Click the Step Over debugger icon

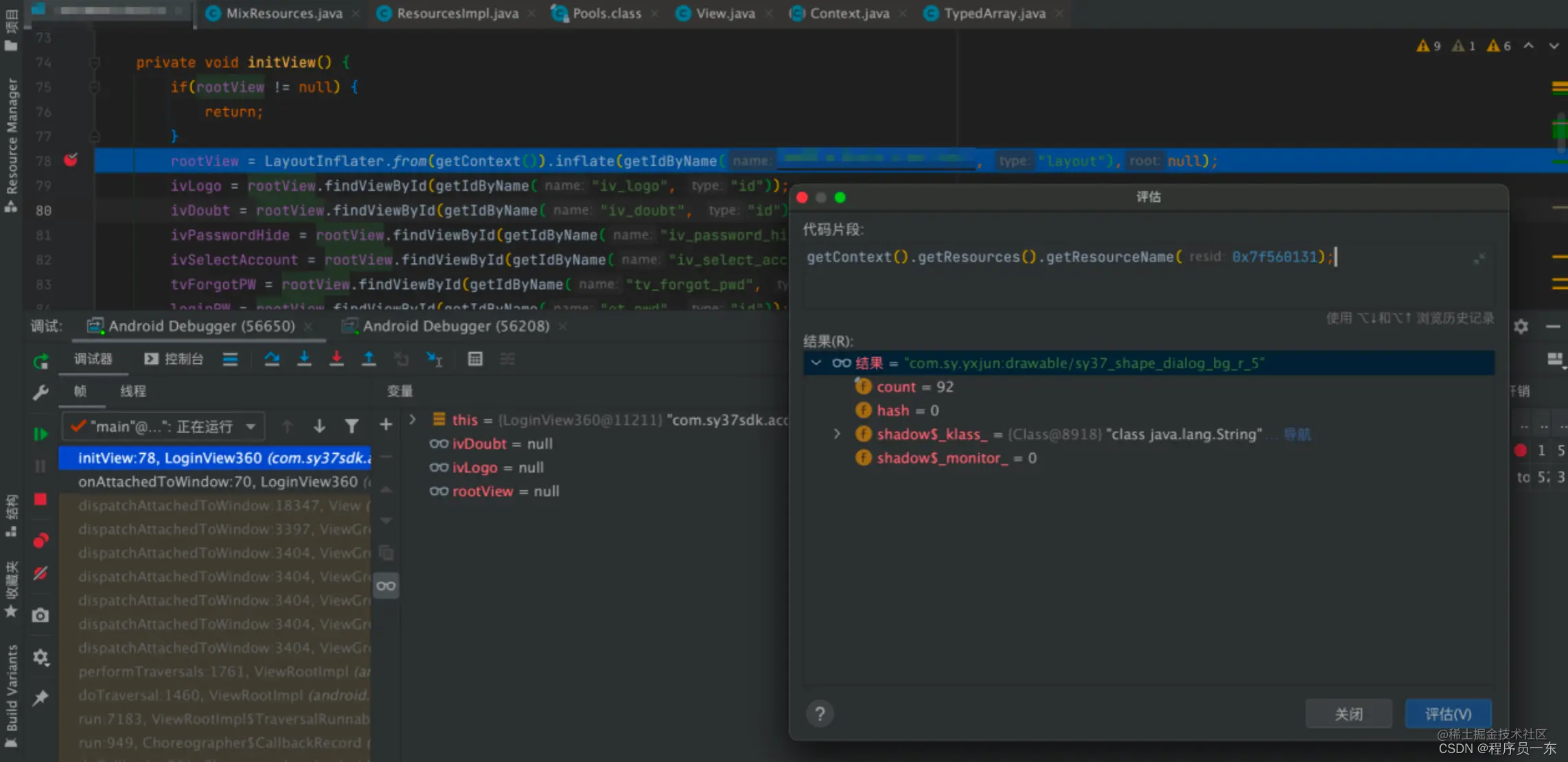[x=272, y=358]
